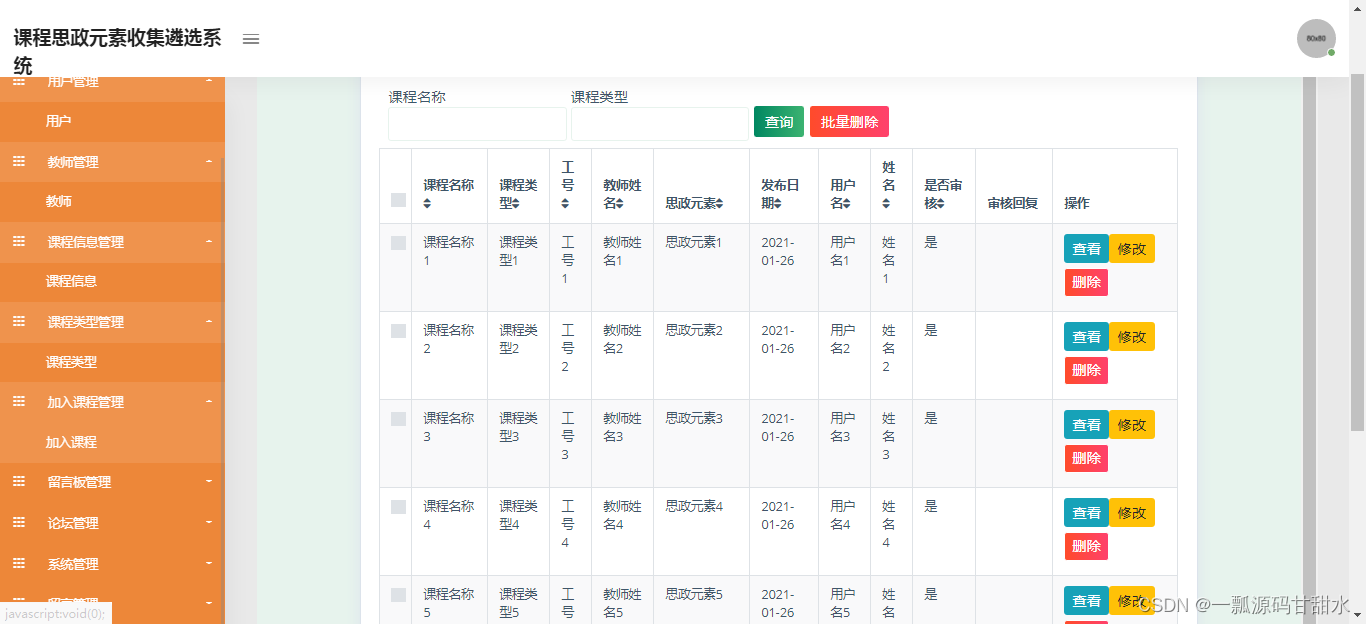Image resolution: width=1366 pixels, height=624 pixels.
Task: Click the grid icon beside 课程信息管理
Action: click(x=17, y=241)
